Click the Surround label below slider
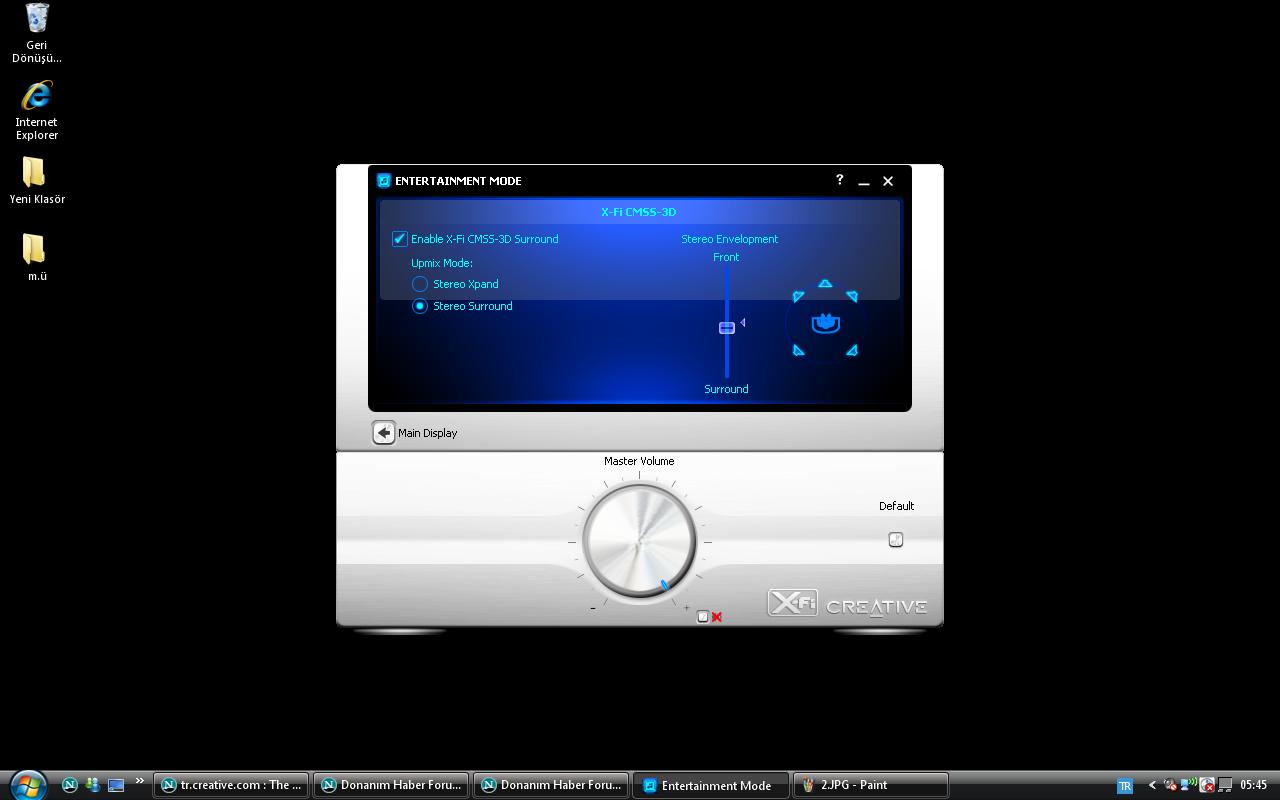Screen dimensions: 1280x800 pyautogui.click(x=726, y=389)
